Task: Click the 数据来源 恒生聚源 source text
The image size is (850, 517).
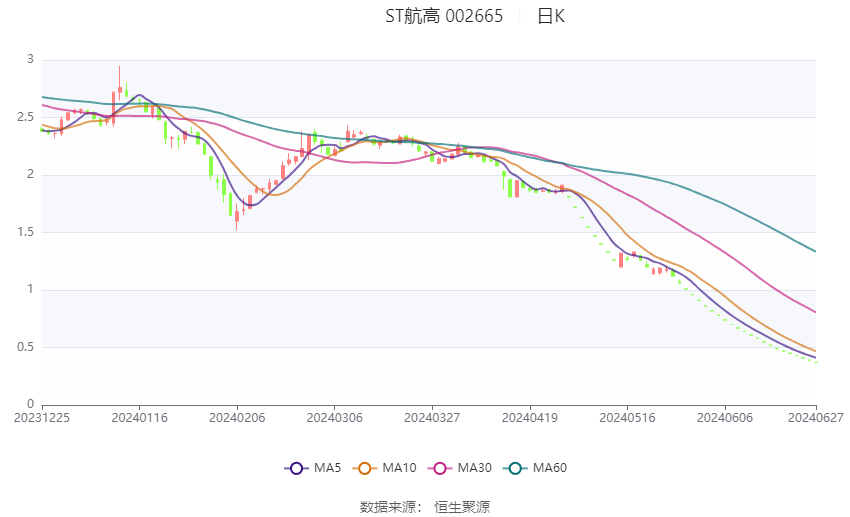Action: [x=424, y=507]
